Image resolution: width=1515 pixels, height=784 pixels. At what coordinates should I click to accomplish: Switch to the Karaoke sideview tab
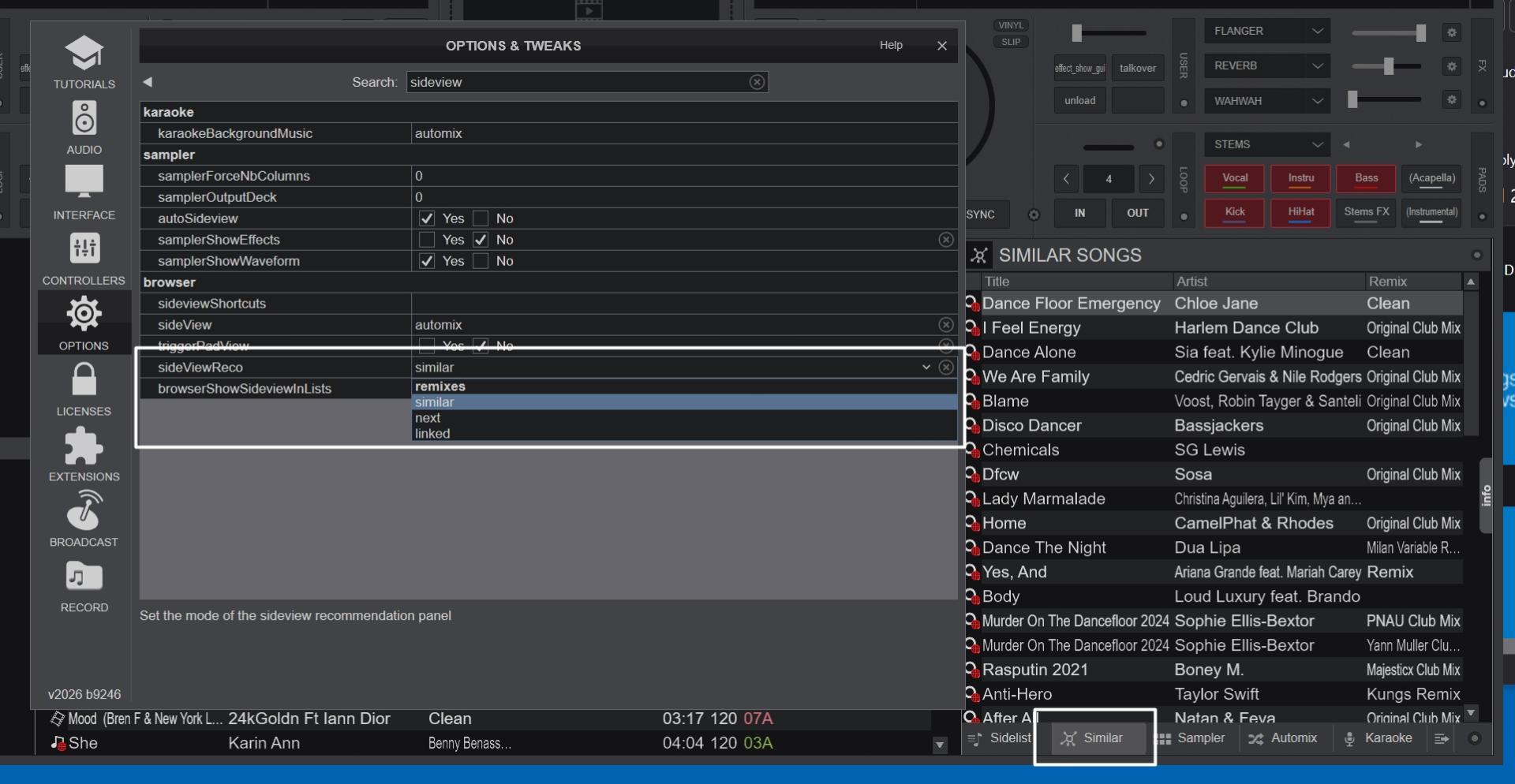coord(1378,738)
